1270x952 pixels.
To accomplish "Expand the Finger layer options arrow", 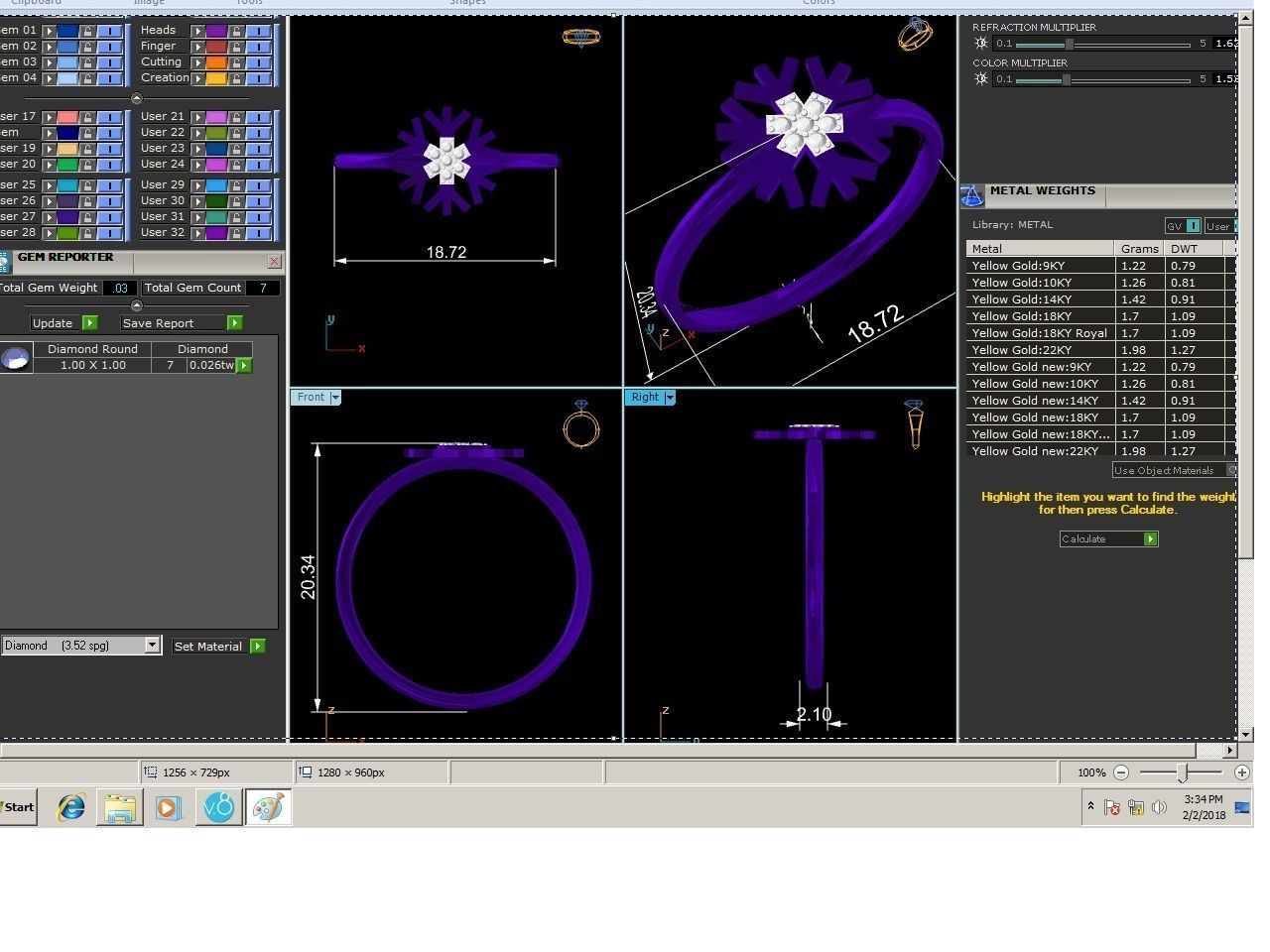I will coord(197,47).
